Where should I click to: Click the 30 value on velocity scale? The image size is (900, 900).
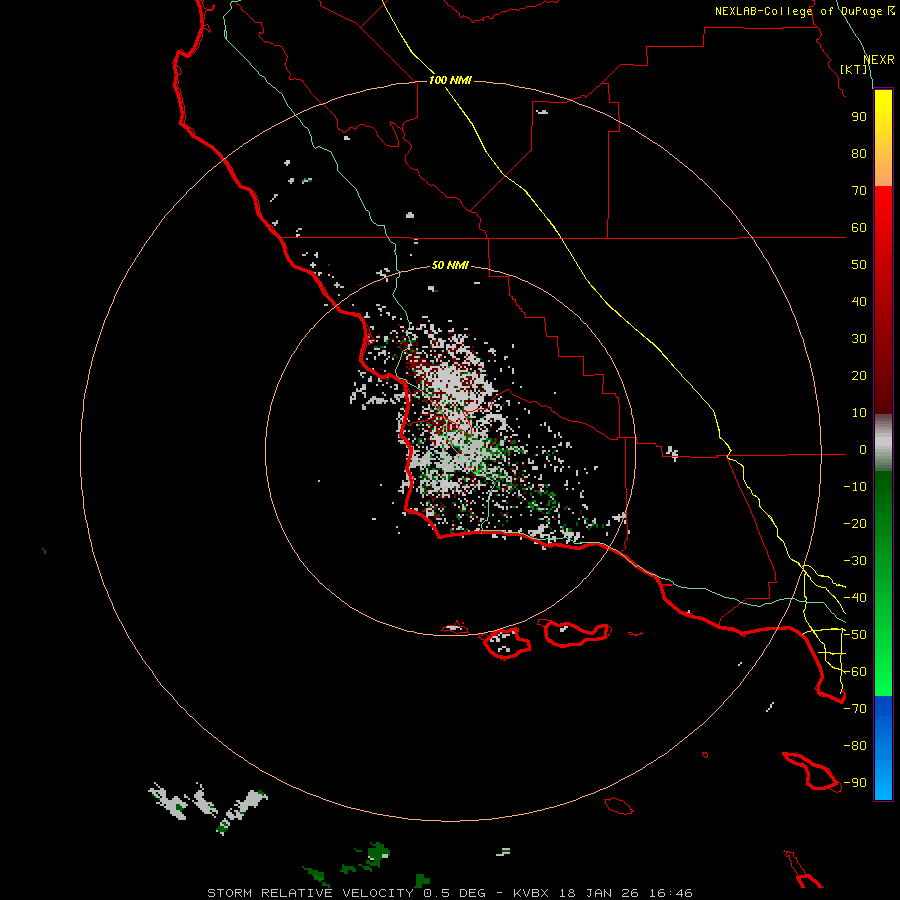point(859,339)
